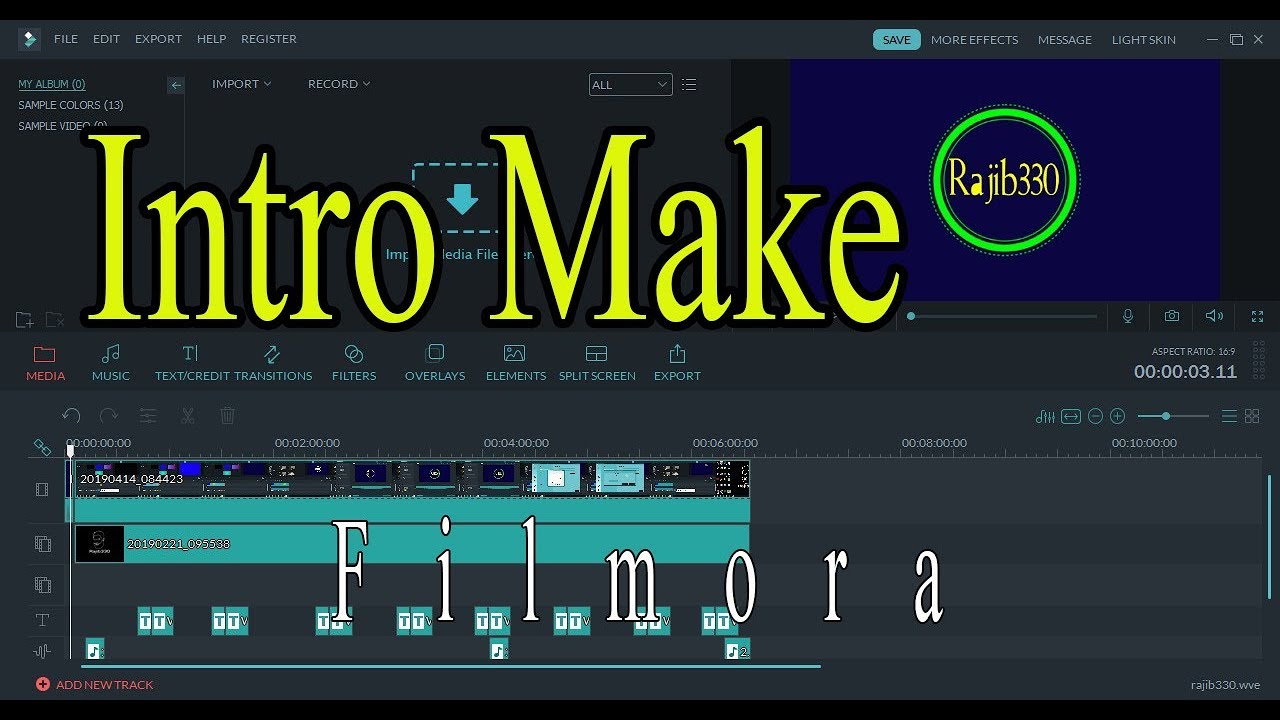
Task: Click the preview playback progress slider
Action: click(1003, 316)
